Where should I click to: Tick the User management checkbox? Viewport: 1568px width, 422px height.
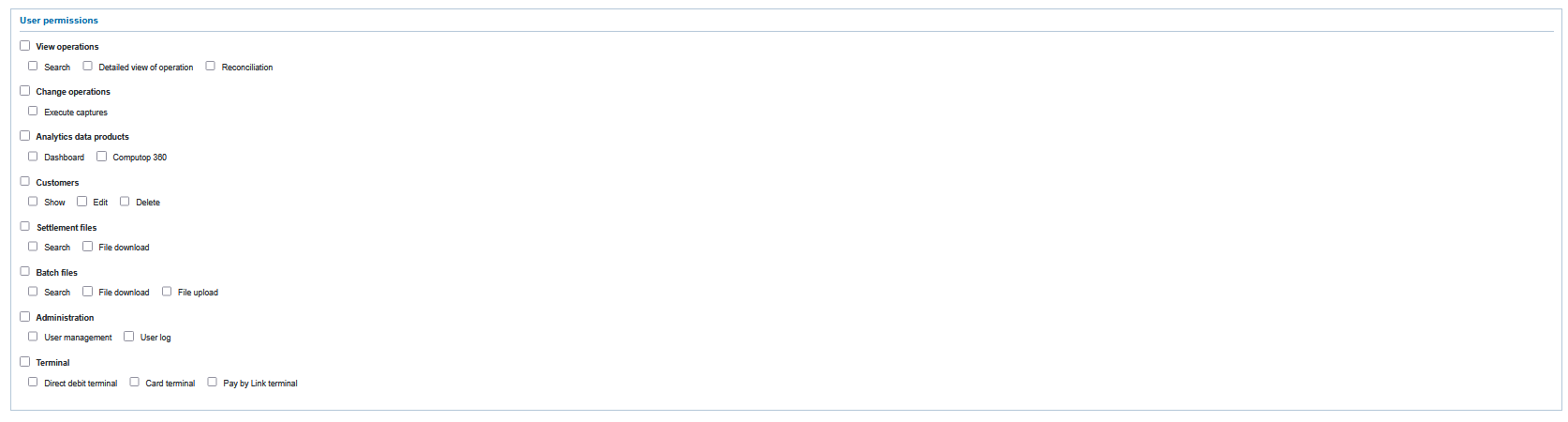pos(33,336)
